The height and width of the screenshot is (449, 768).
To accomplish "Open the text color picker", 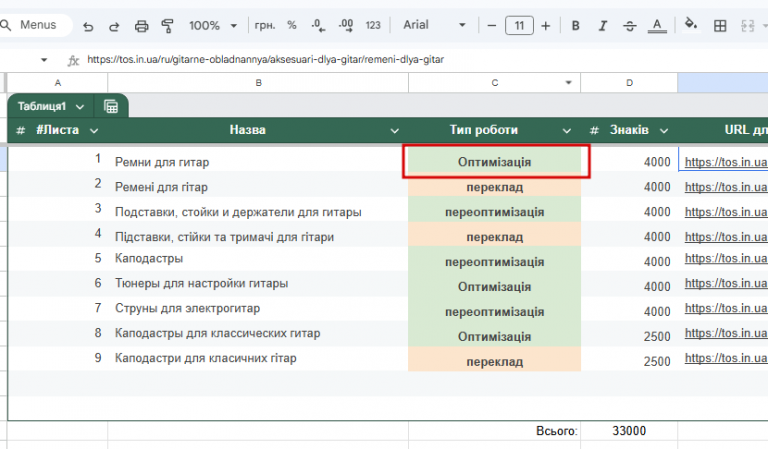I will click(x=658, y=26).
